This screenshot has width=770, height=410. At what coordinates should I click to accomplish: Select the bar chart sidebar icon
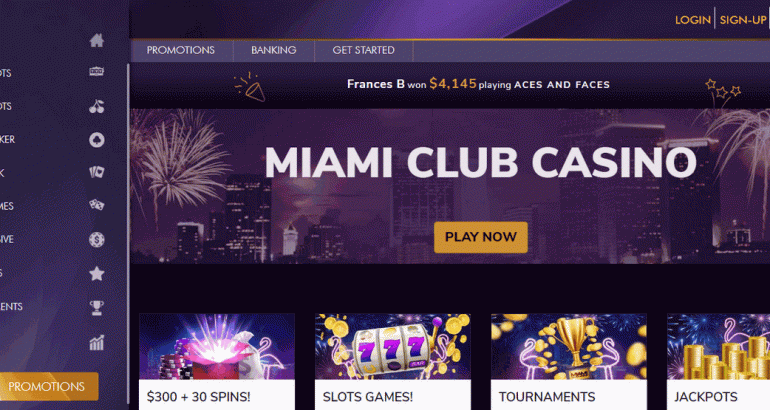97,342
